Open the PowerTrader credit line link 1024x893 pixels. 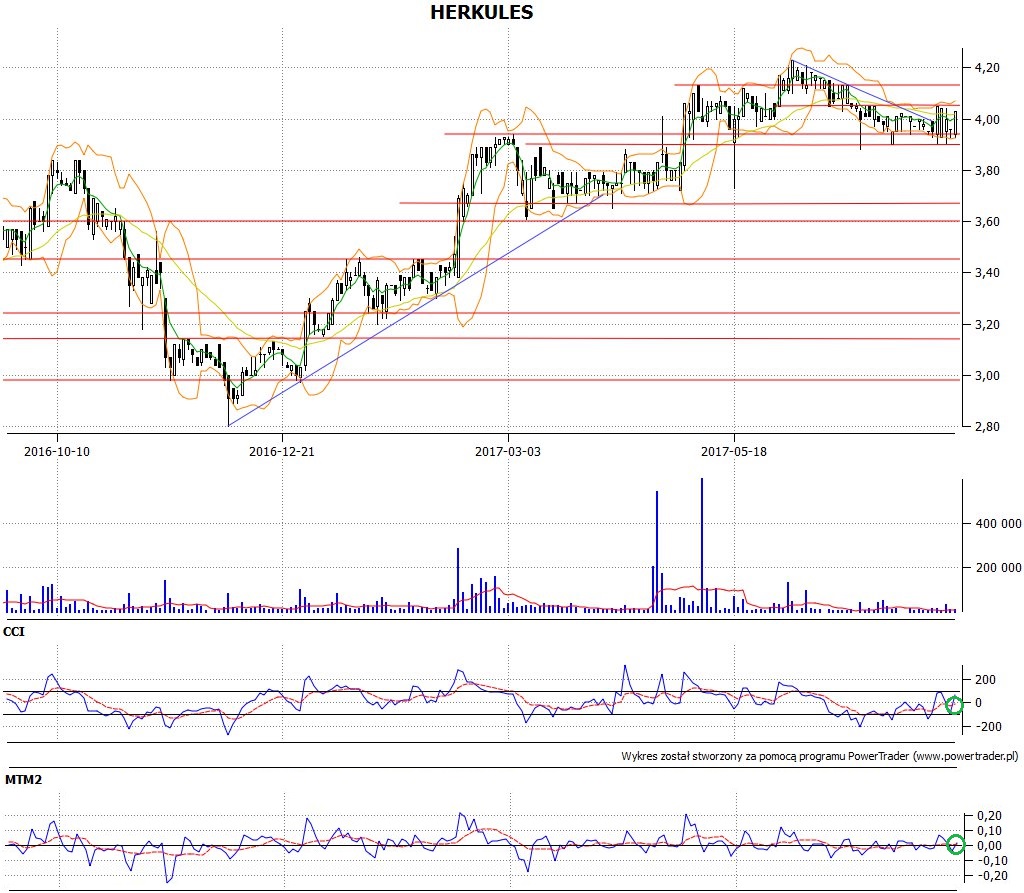(x=820, y=756)
